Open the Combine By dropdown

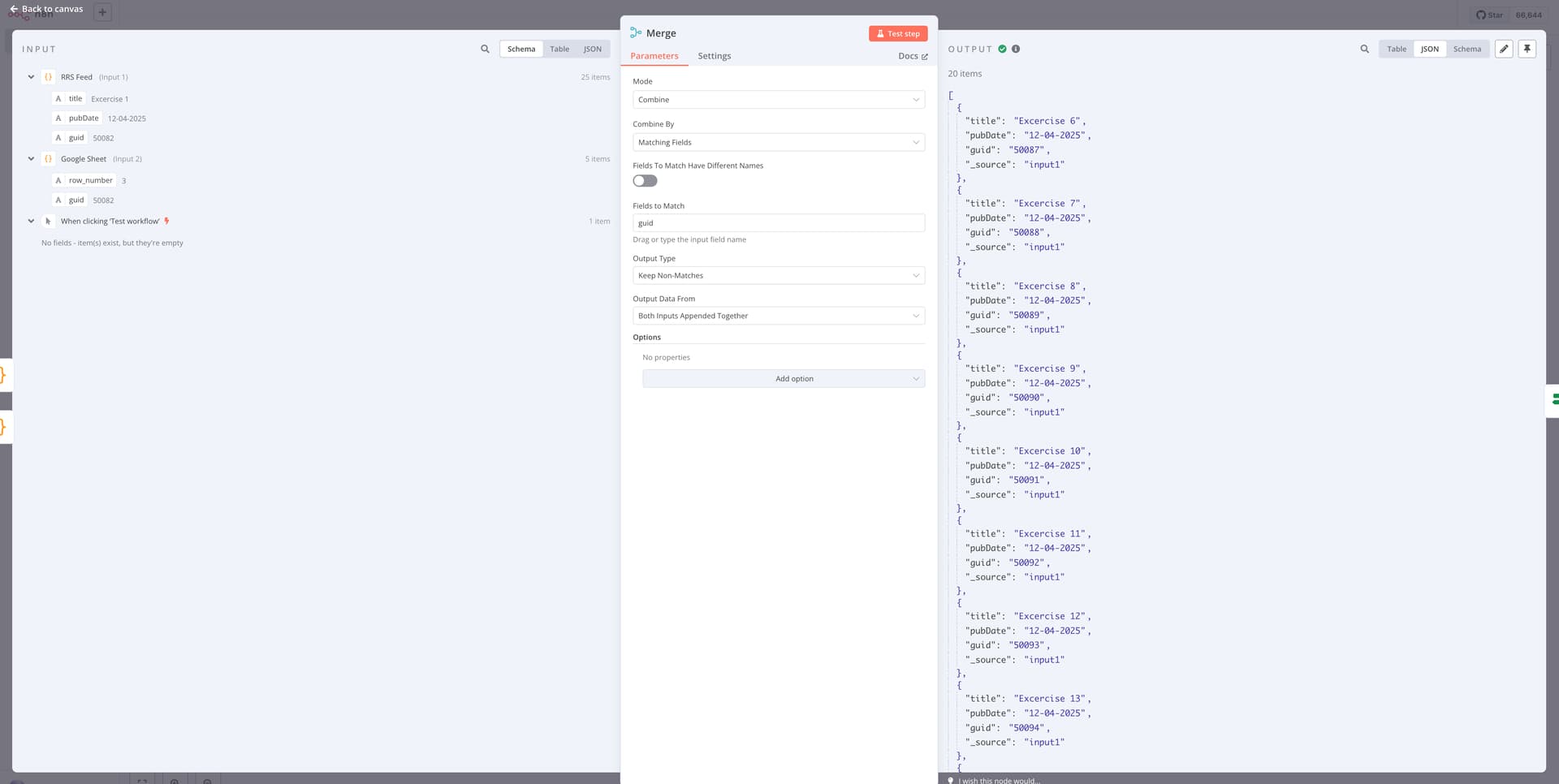779,142
